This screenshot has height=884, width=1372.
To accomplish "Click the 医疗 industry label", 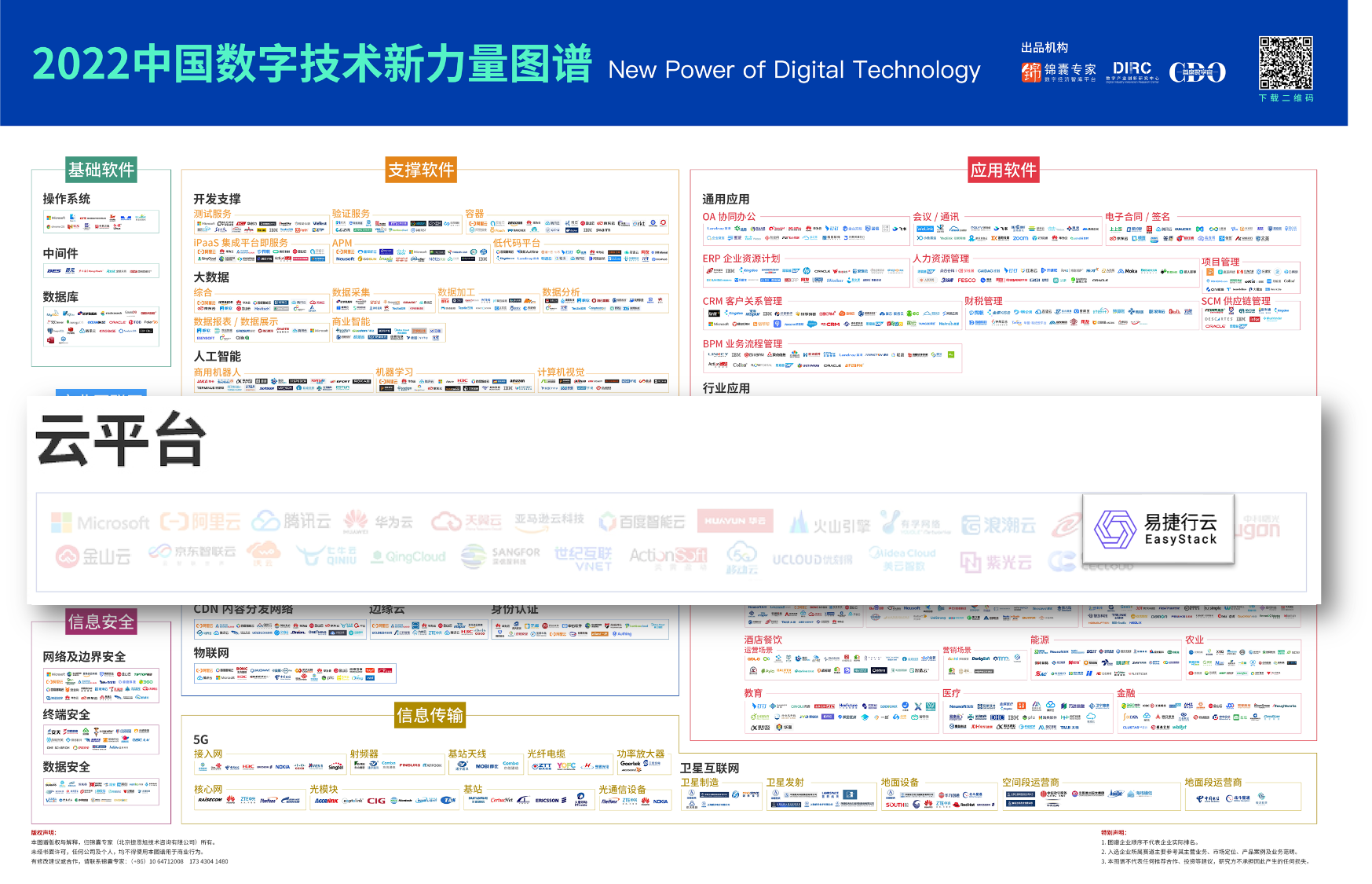I will tap(952, 693).
